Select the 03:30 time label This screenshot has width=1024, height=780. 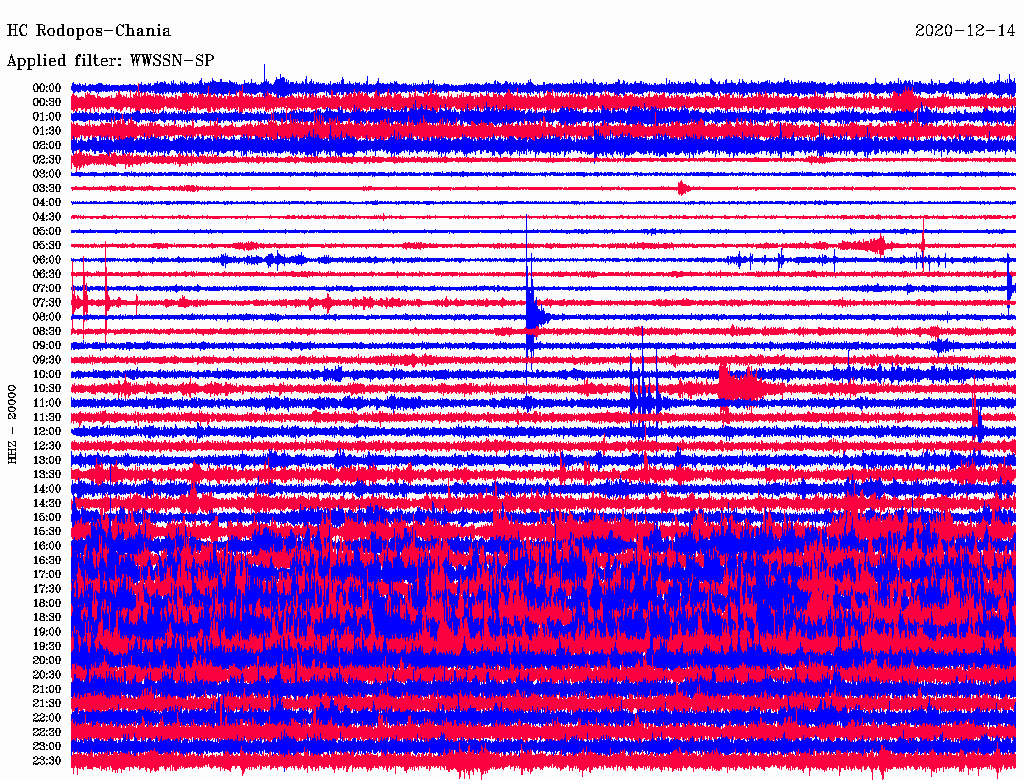pos(47,188)
